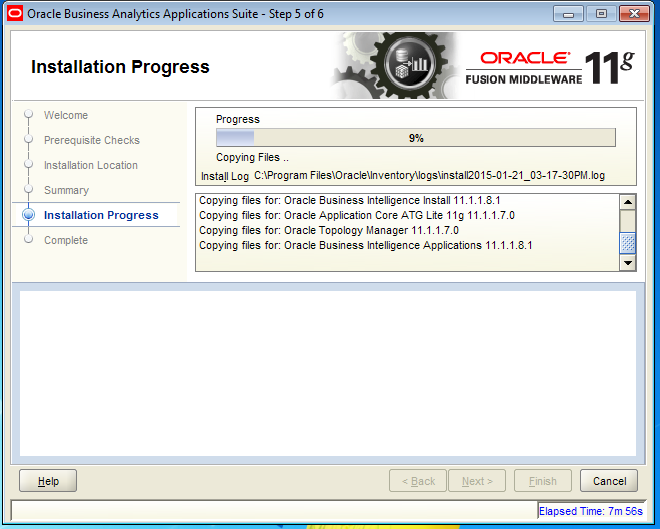Click the blue Installation Progress step bullet
The width and height of the screenshot is (660, 529).
coord(29,215)
